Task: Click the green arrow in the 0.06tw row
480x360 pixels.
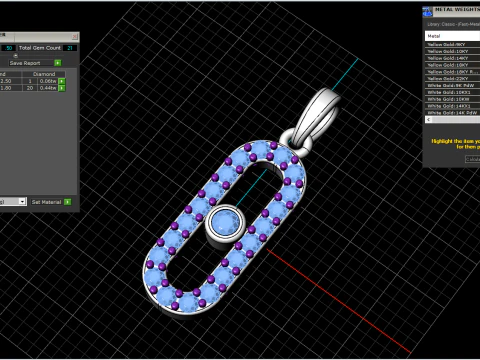Action: click(62, 81)
